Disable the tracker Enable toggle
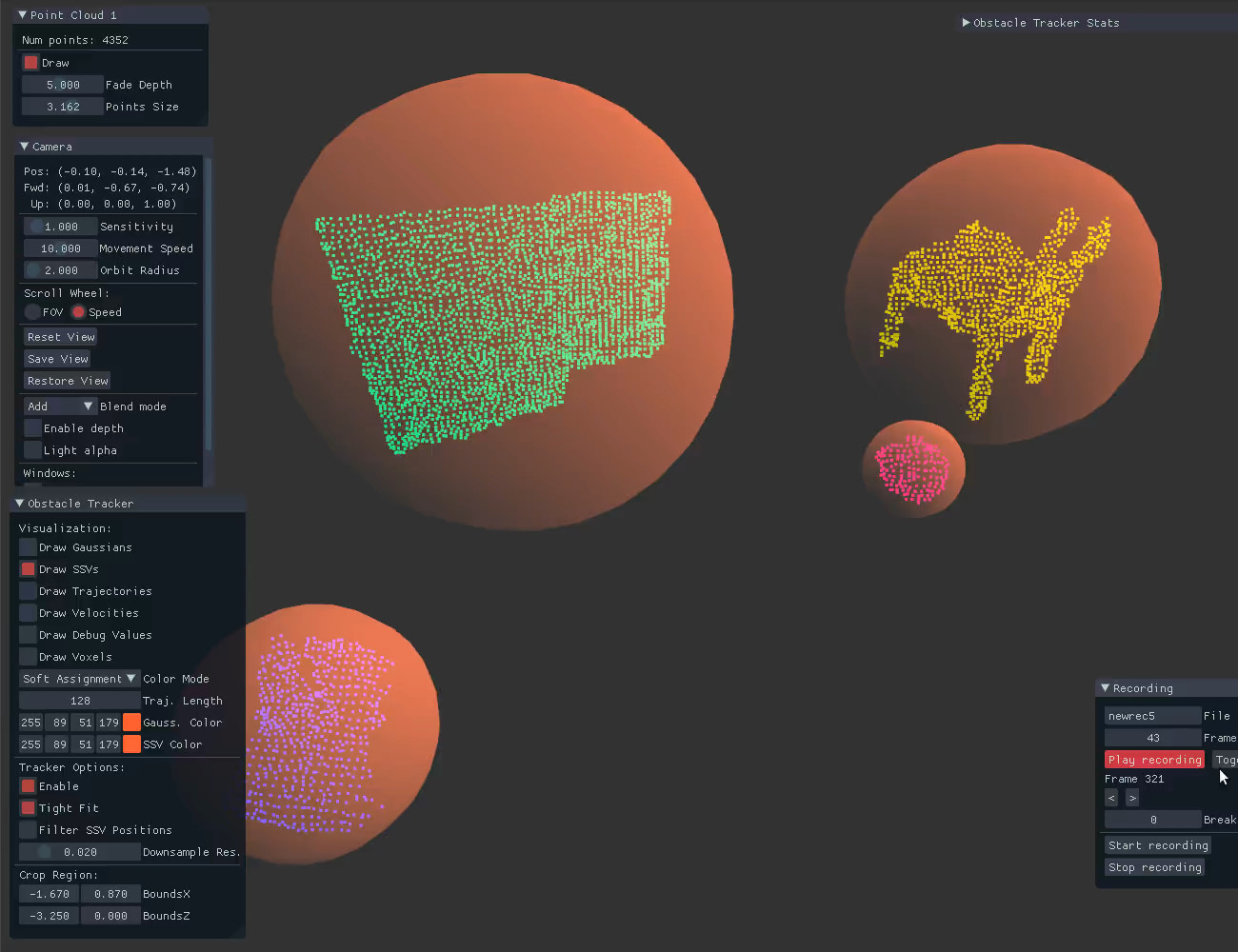The image size is (1238, 952). (x=27, y=785)
